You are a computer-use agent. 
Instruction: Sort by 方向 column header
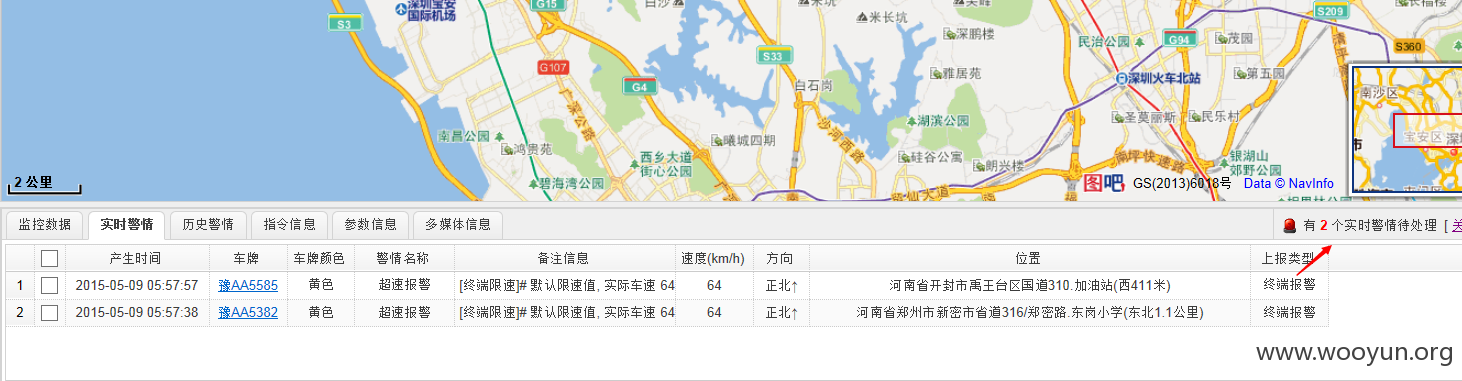click(780, 258)
